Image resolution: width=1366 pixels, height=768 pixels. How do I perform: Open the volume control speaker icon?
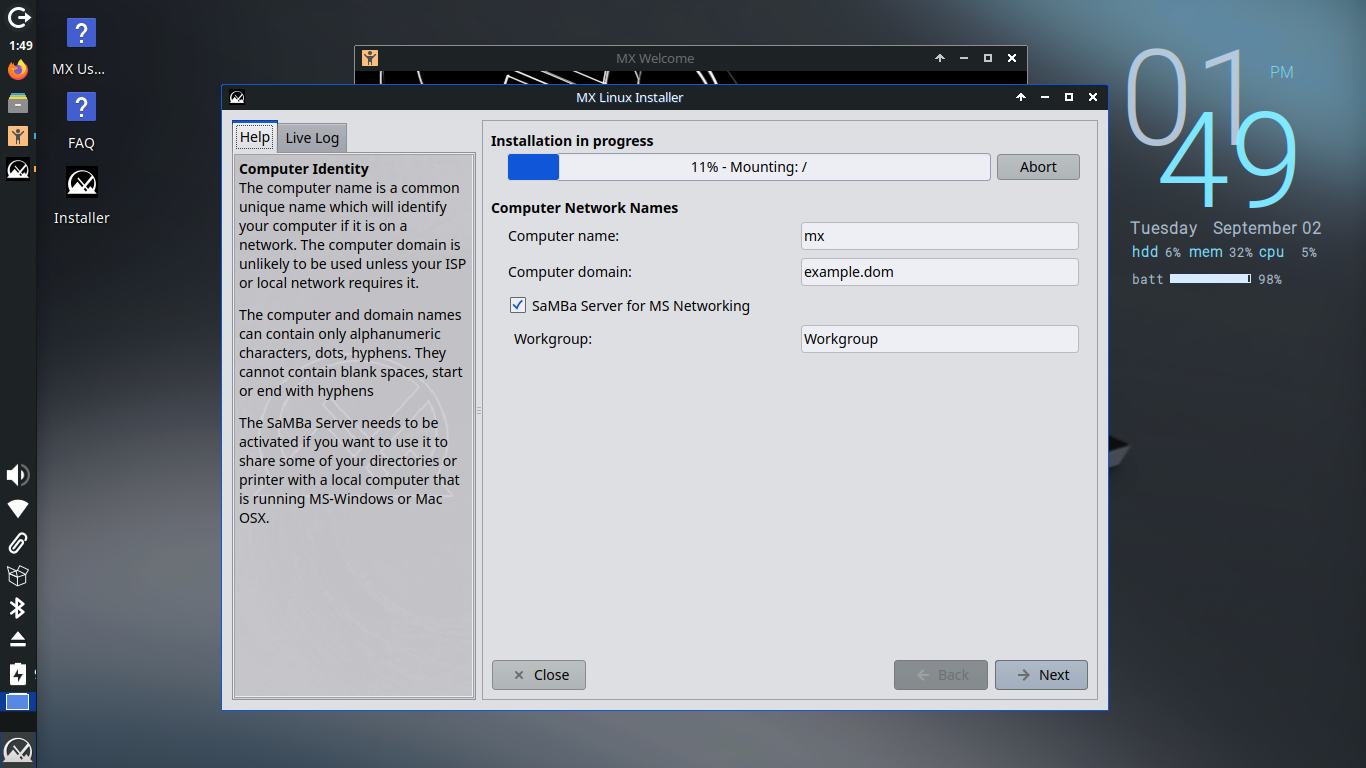[17, 475]
